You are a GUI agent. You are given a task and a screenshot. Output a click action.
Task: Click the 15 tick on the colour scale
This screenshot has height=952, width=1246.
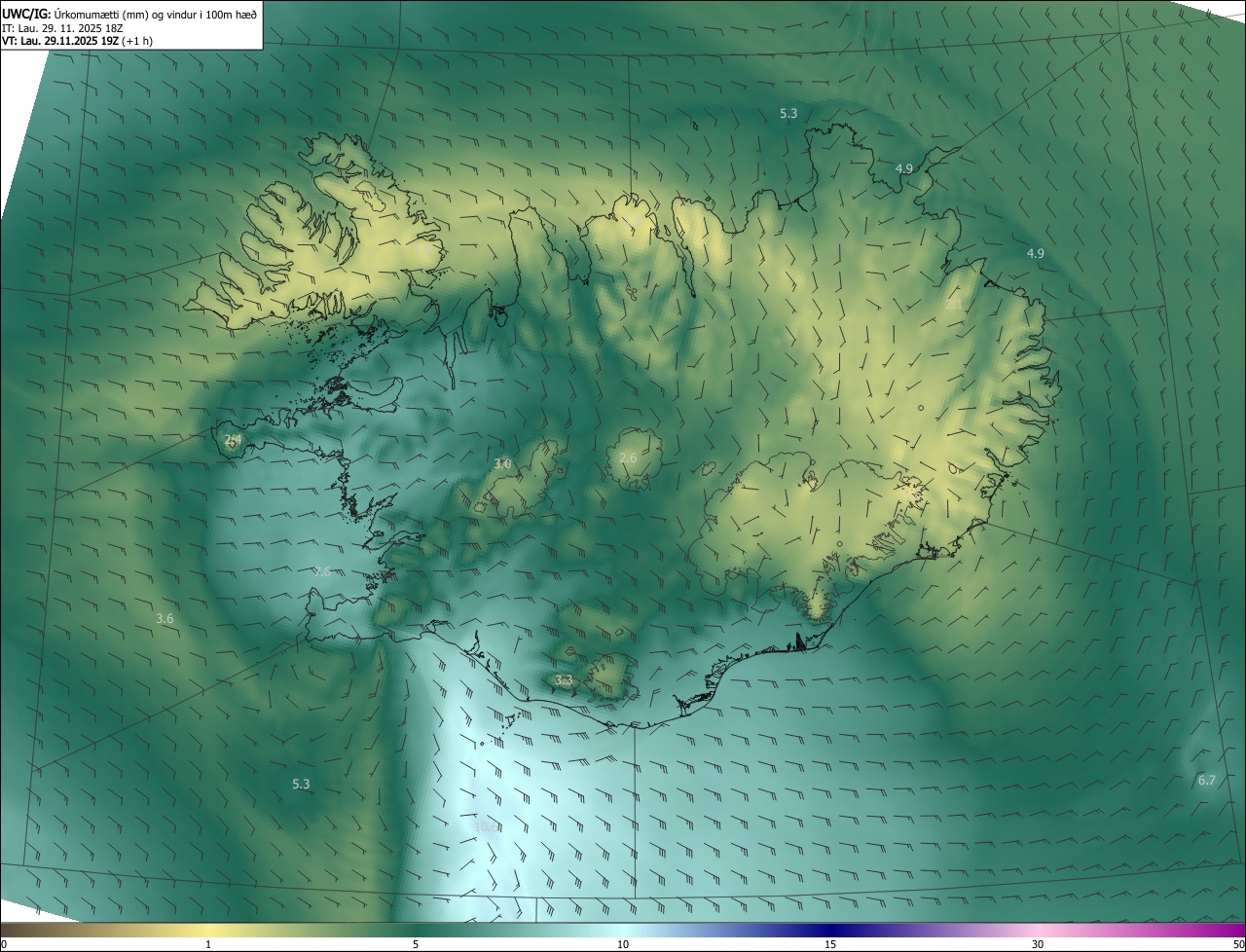coord(830,944)
